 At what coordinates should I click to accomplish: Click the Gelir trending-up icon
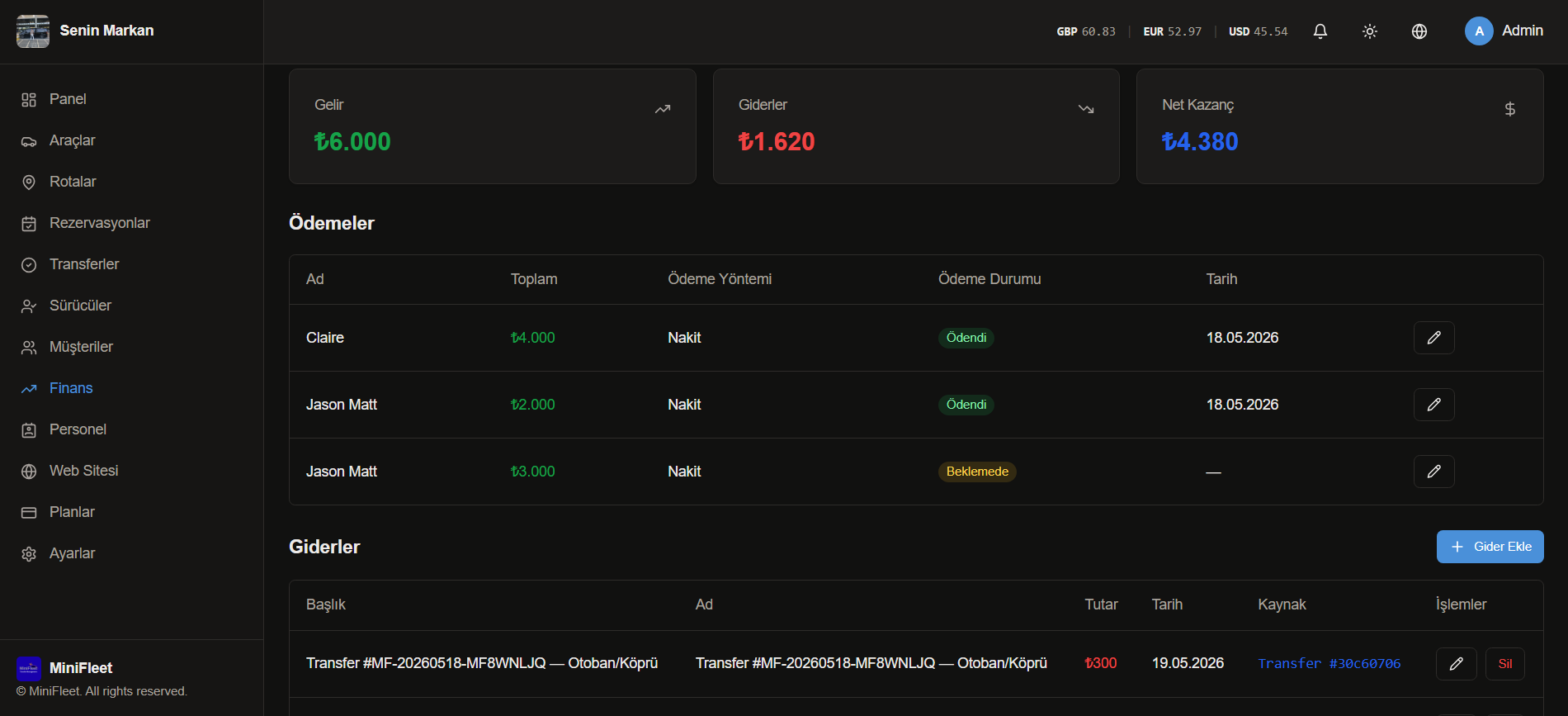[663, 109]
